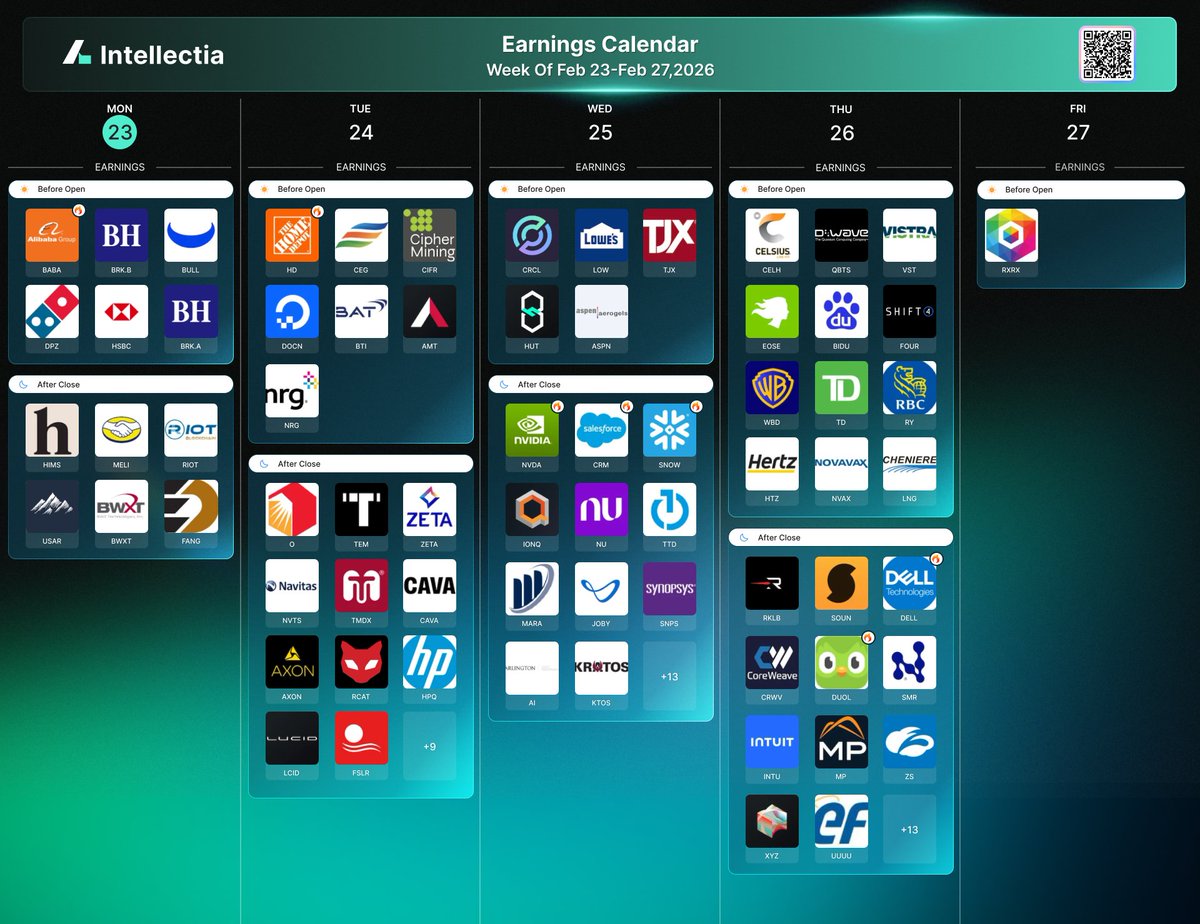The width and height of the screenshot is (1200, 924).
Task: Open the HP HPQ logo tile
Action: [x=430, y=662]
